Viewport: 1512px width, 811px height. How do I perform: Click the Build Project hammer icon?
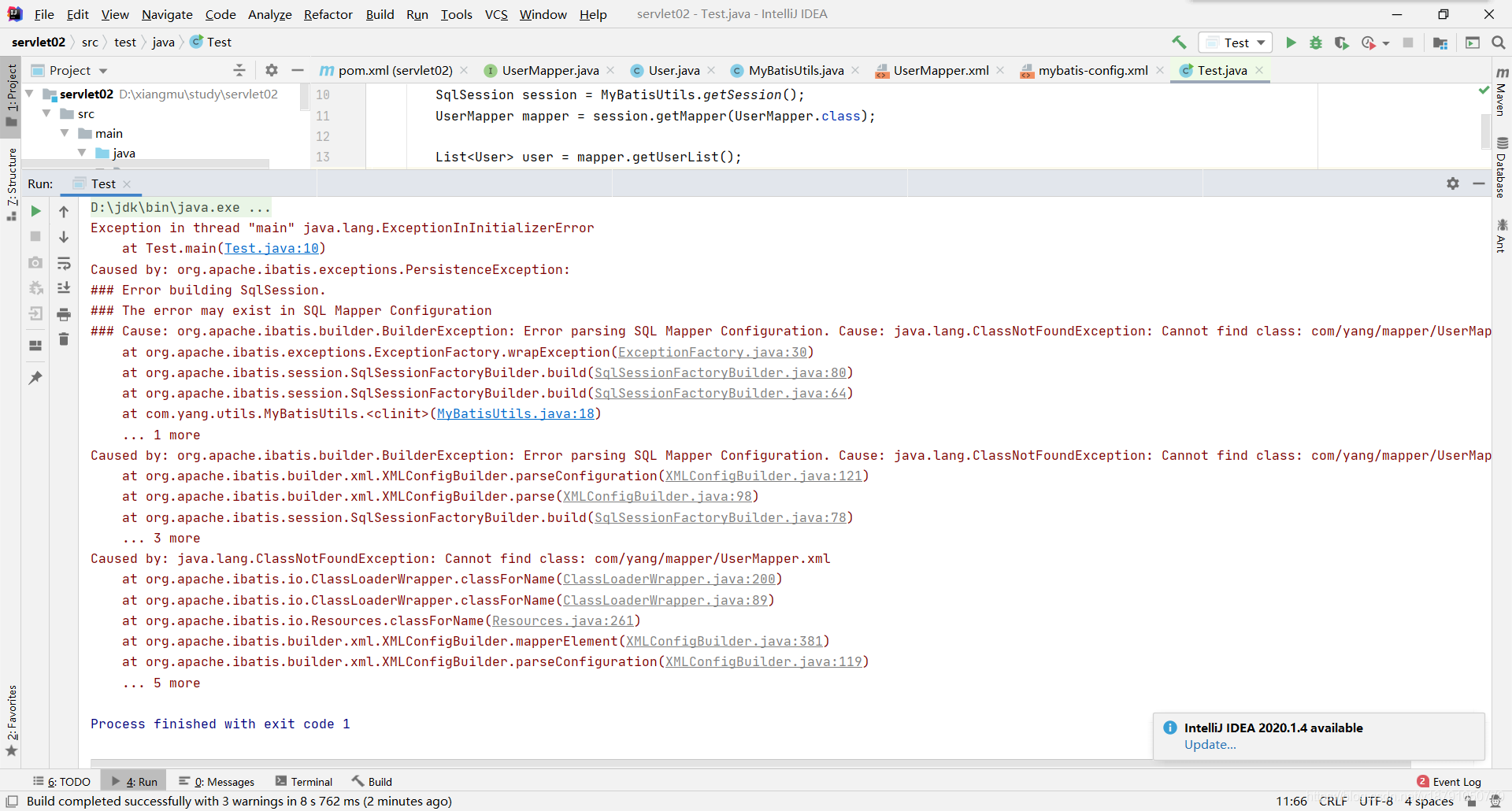click(1179, 43)
